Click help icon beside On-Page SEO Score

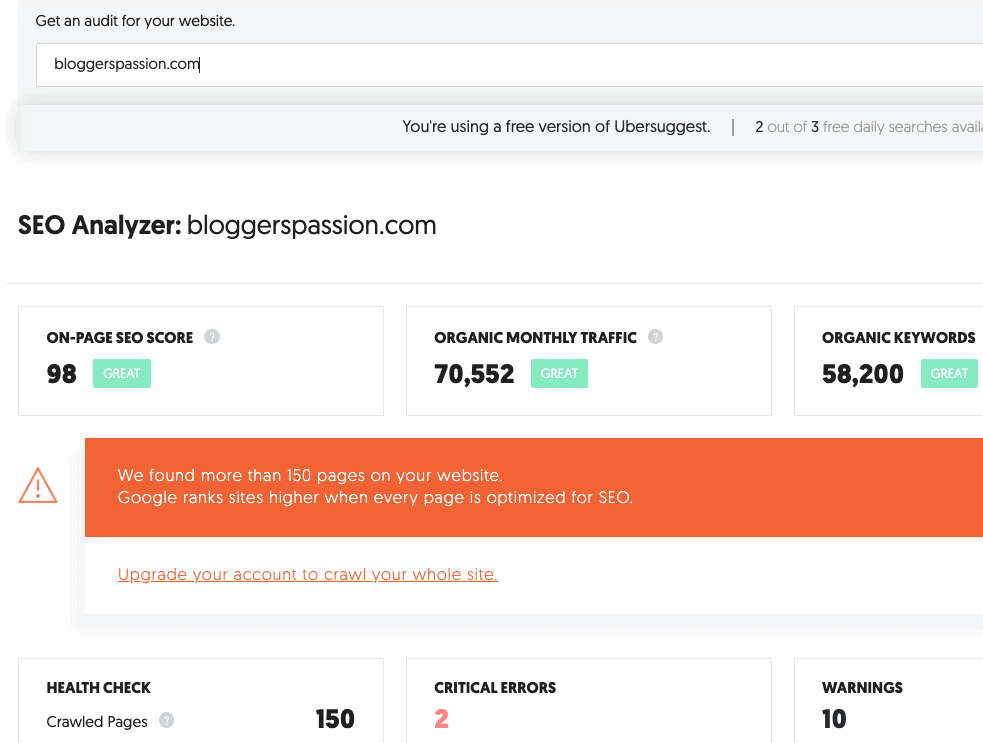click(x=212, y=337)
